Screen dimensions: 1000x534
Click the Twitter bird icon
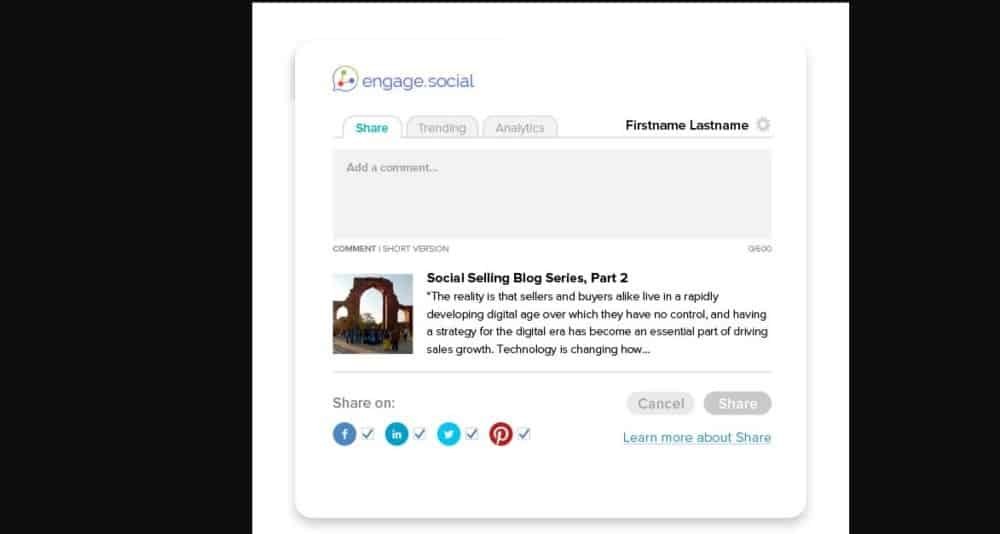click(448, 434)
